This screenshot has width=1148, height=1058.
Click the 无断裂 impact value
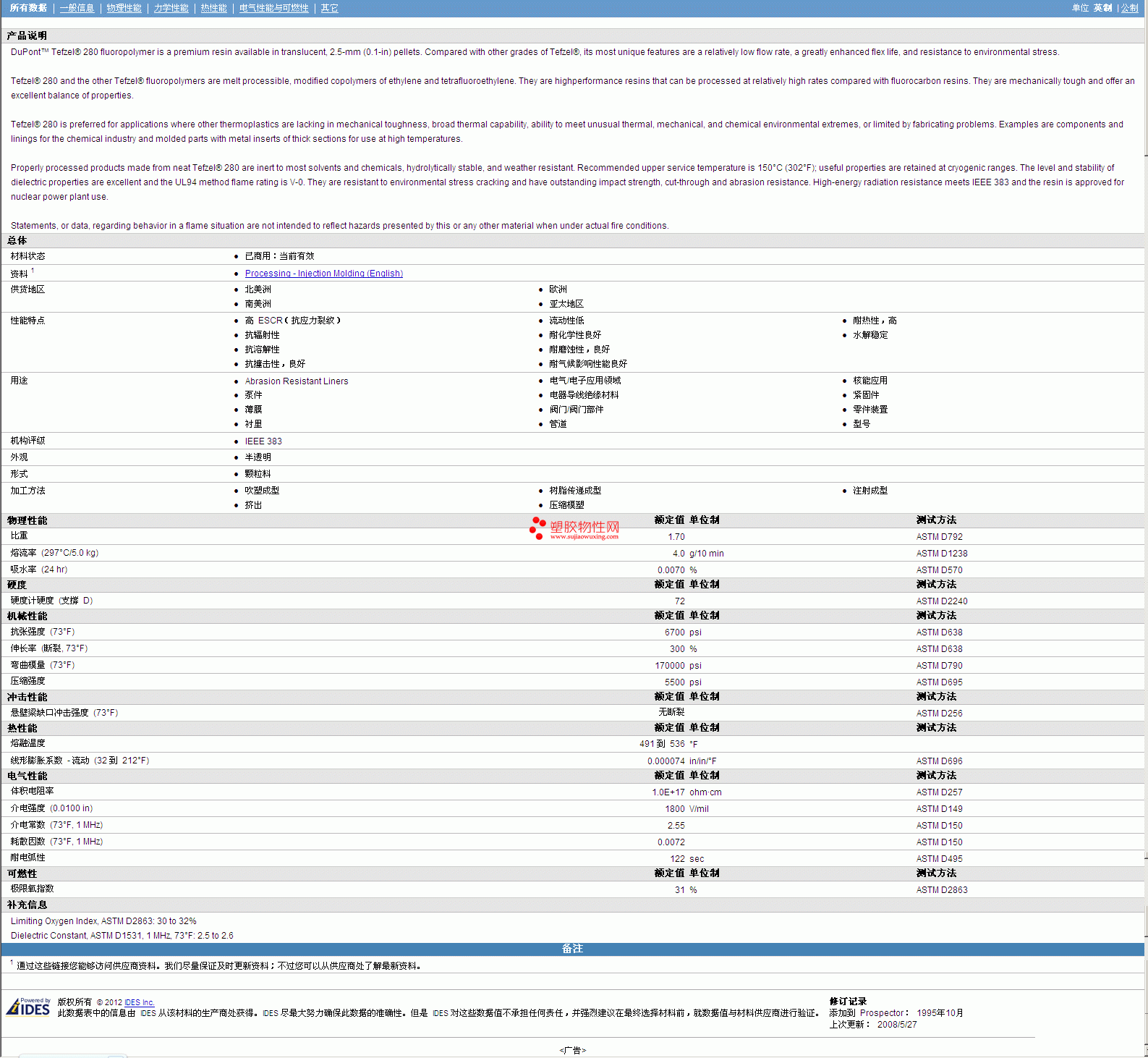[671, 713]
